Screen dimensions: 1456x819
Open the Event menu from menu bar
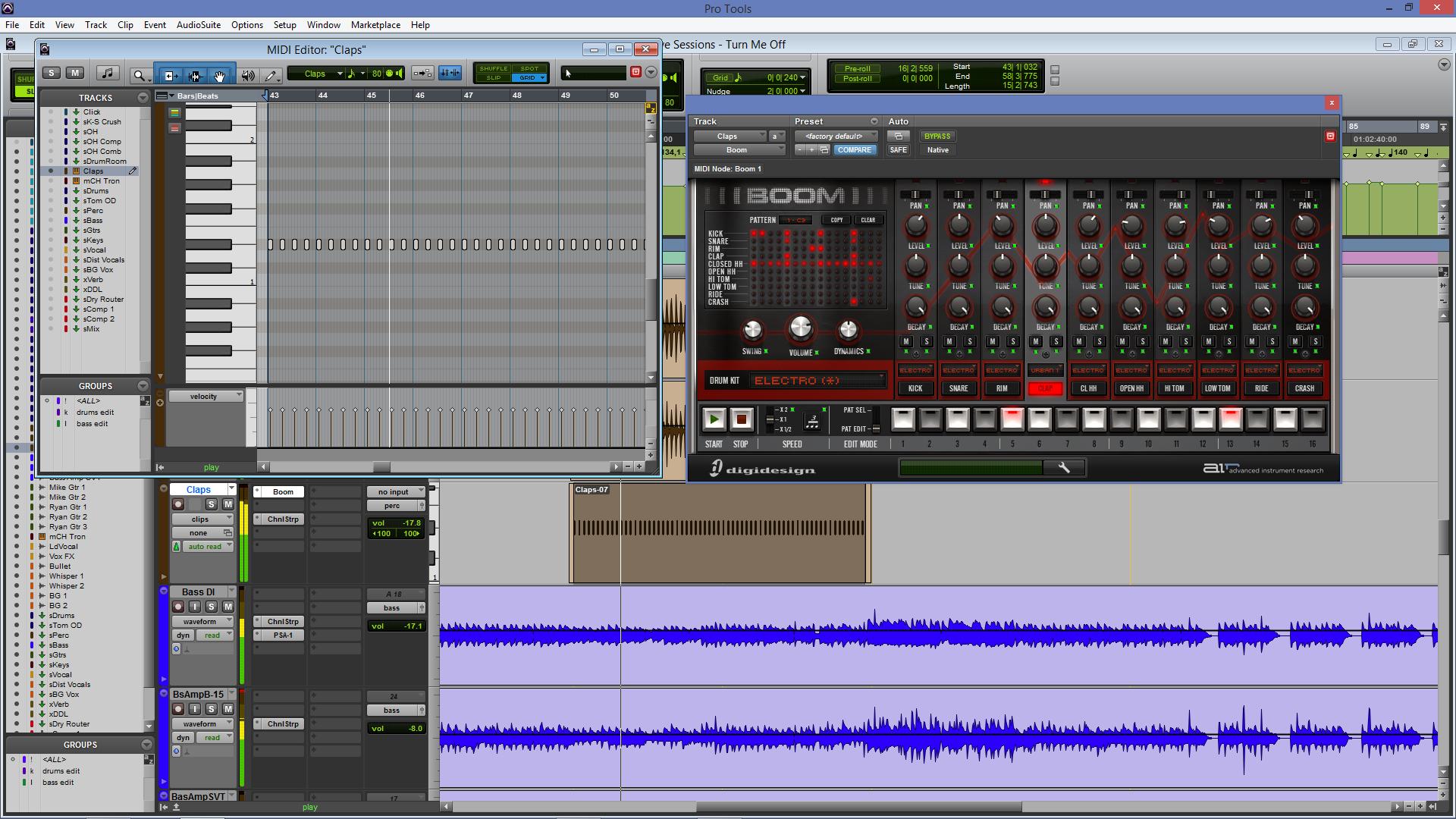pos(154,24)
